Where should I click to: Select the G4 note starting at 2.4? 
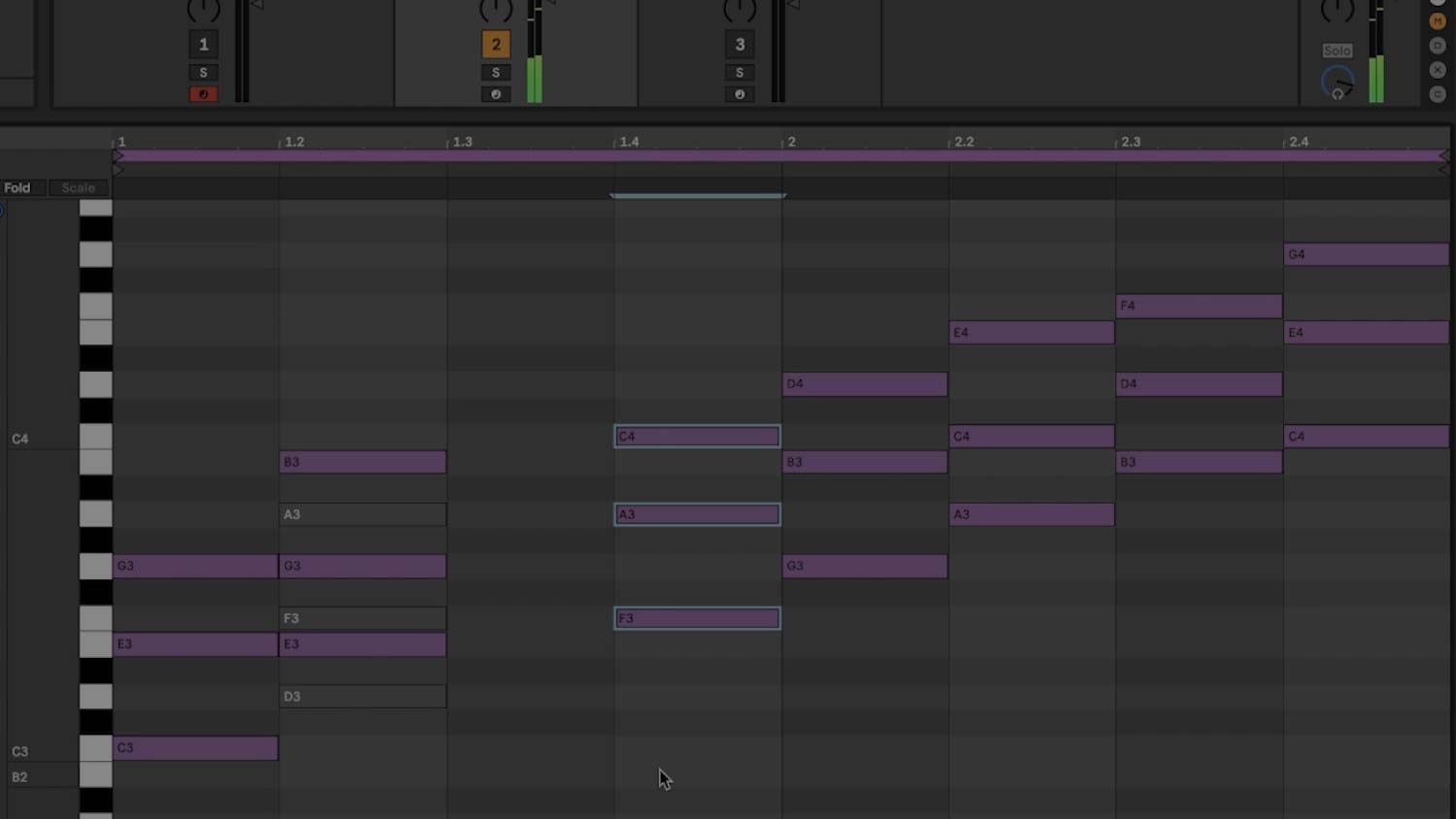coord(1367,254)
